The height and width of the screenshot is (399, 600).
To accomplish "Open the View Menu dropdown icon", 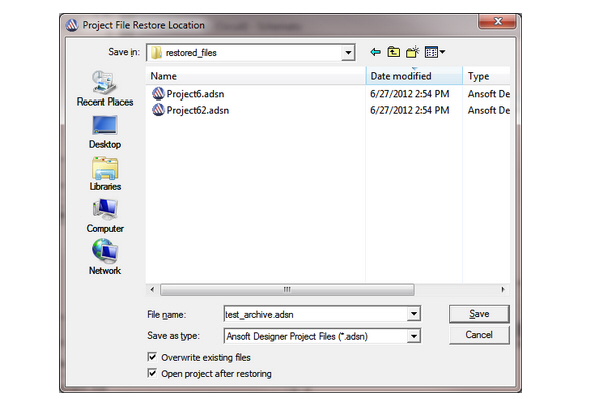I will pyautogui.click(x=435, y=52).
